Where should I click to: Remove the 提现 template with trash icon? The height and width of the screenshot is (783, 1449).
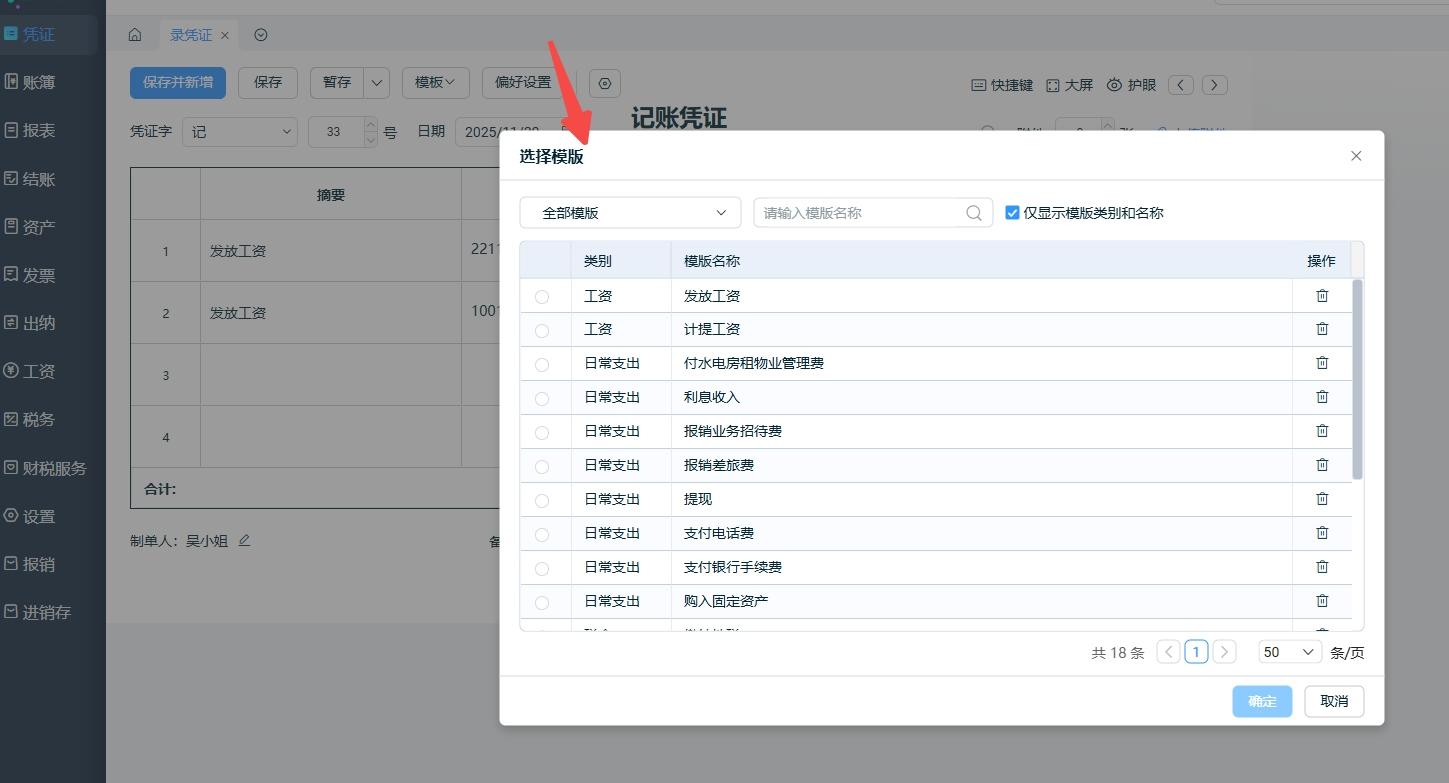tap(1322, 499)
